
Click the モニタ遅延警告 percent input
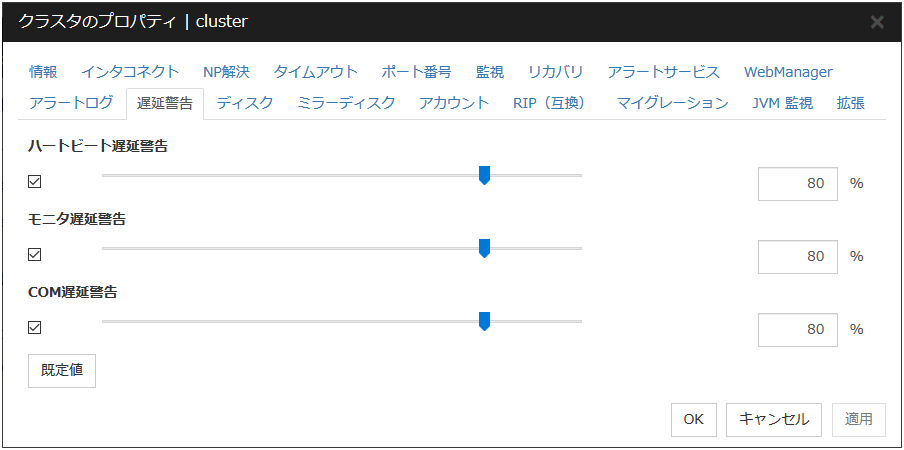click(797, 256)
